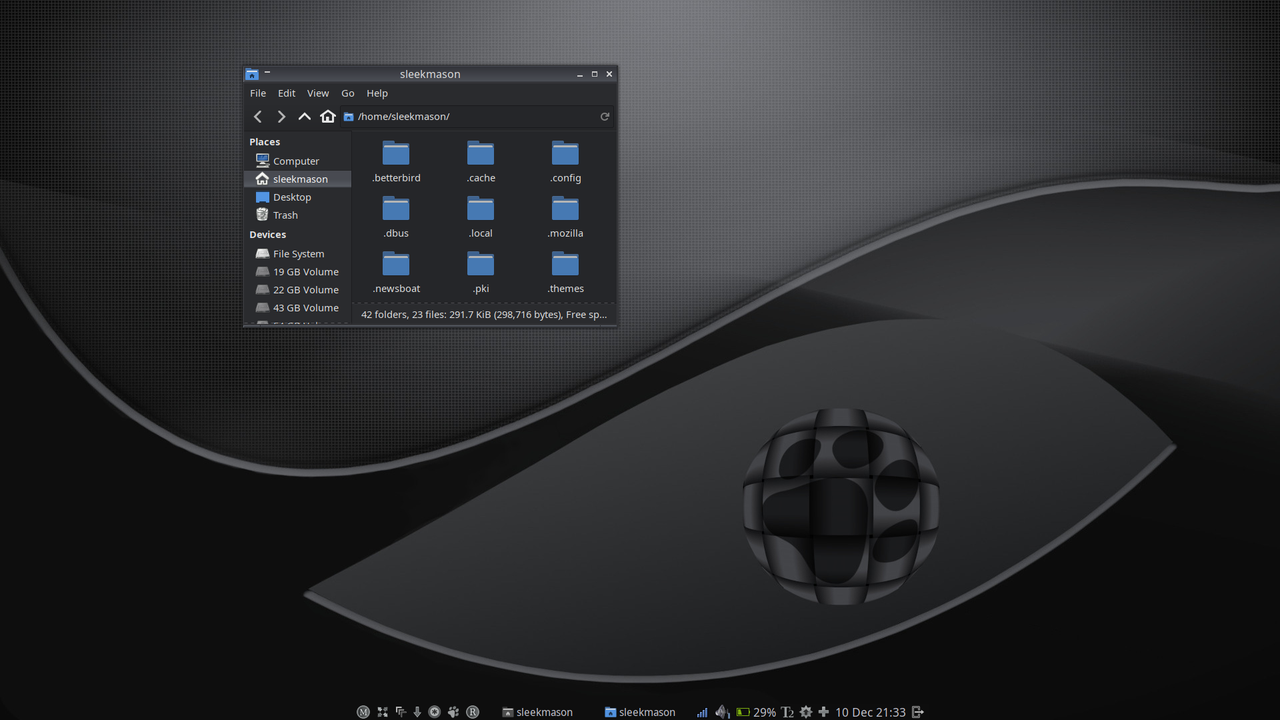
Task: Click the T2 tray icon
Action: point(787,712)
